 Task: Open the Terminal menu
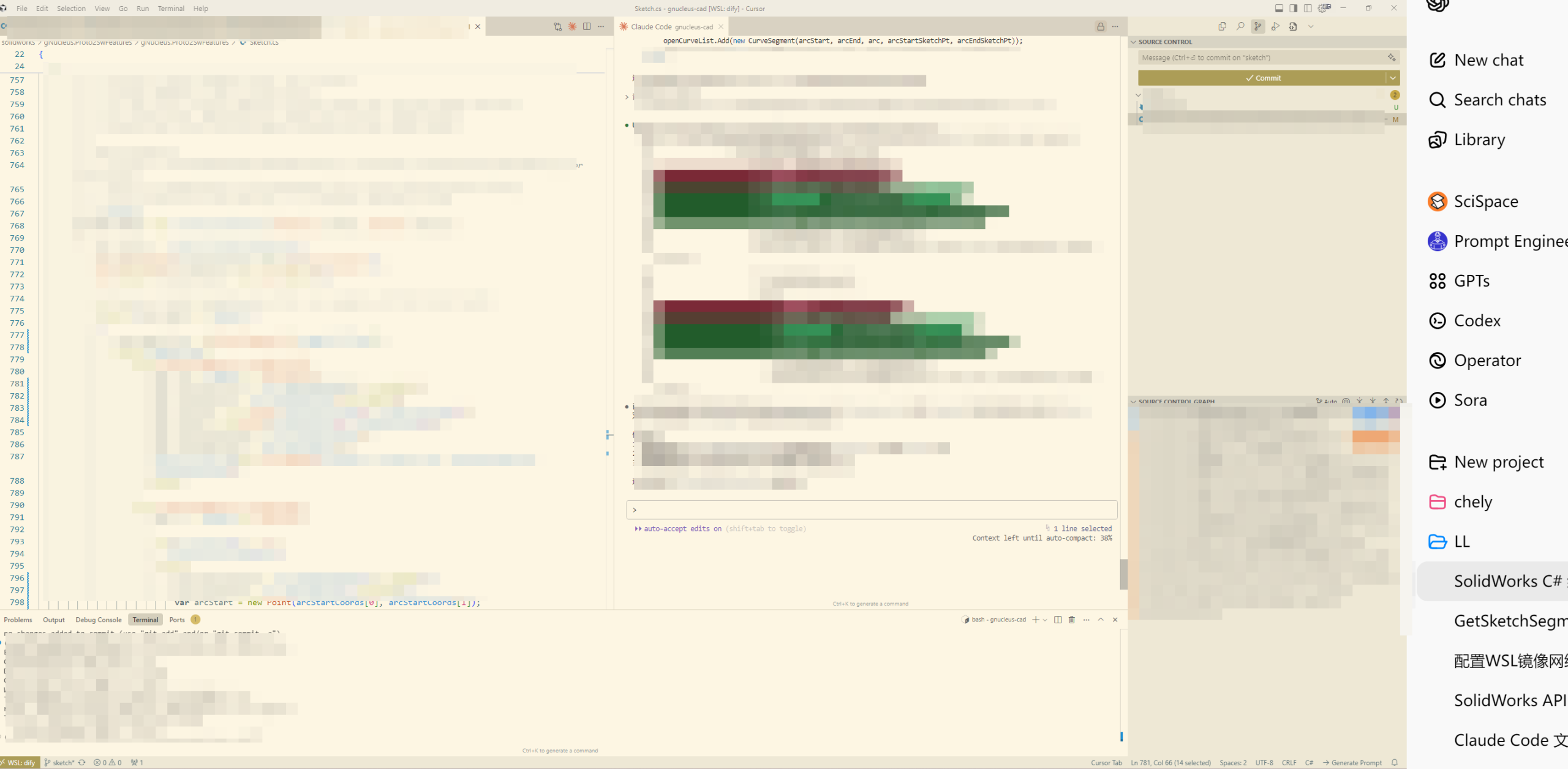point(171,9)
